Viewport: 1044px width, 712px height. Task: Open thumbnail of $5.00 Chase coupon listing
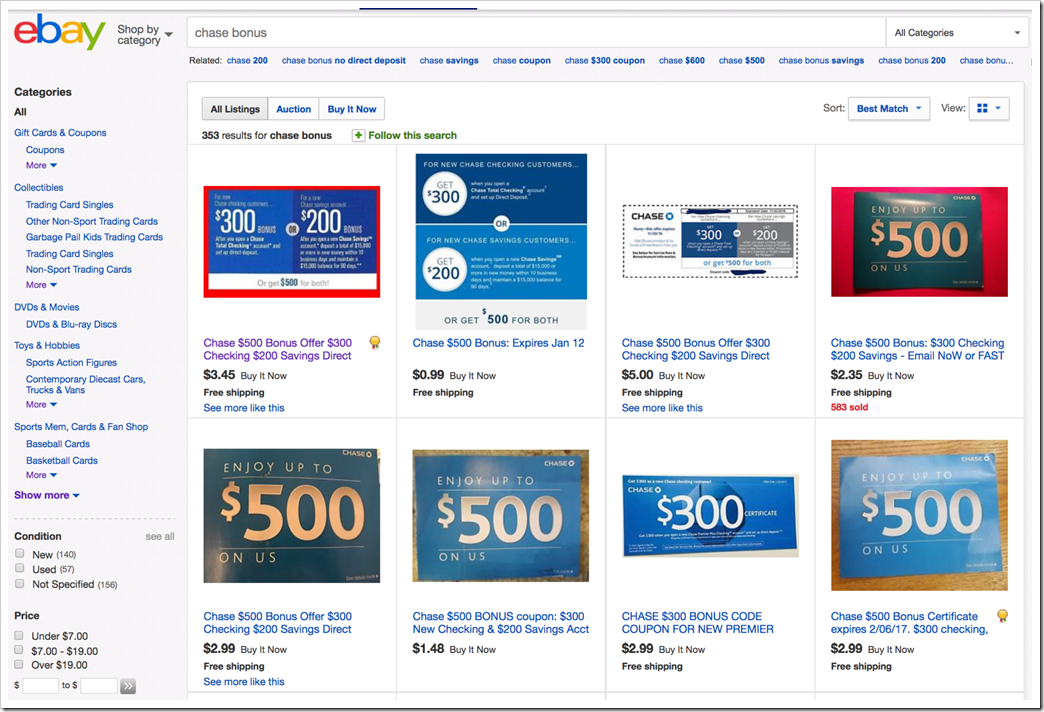[x=710, y=241]
